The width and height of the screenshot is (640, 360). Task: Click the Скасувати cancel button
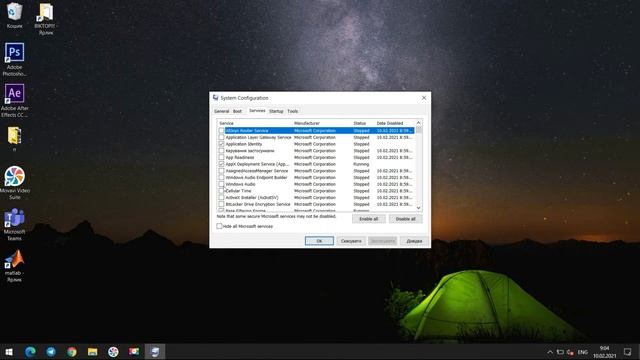[x=351, y=241]
